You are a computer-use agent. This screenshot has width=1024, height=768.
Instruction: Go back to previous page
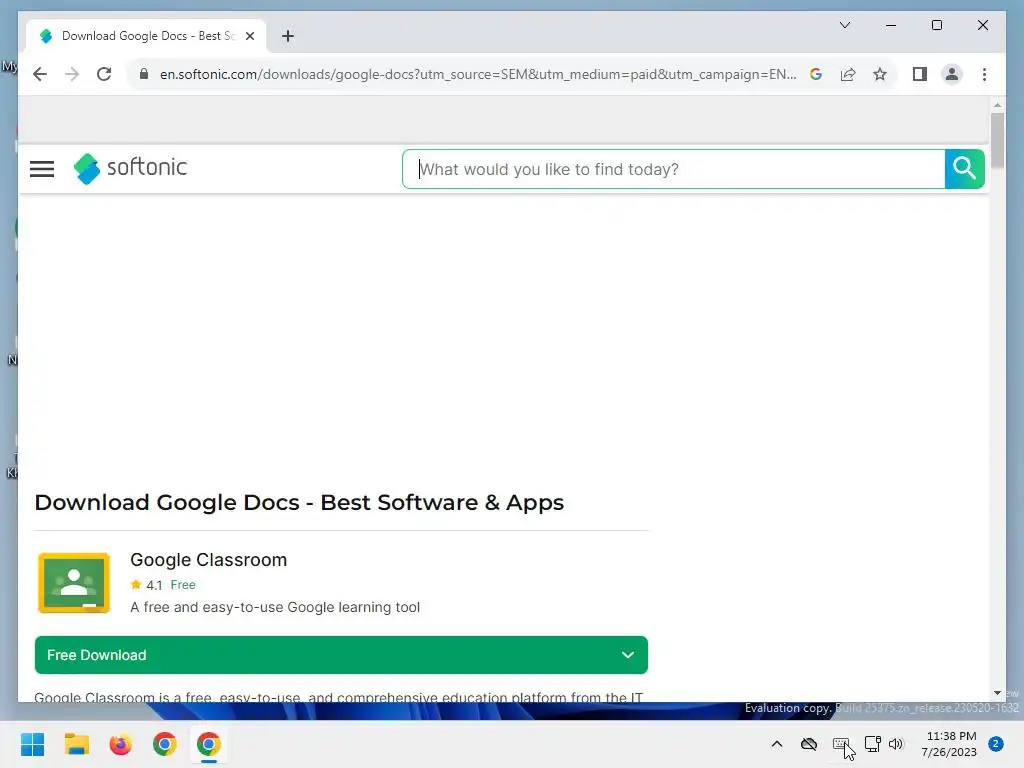40,74
